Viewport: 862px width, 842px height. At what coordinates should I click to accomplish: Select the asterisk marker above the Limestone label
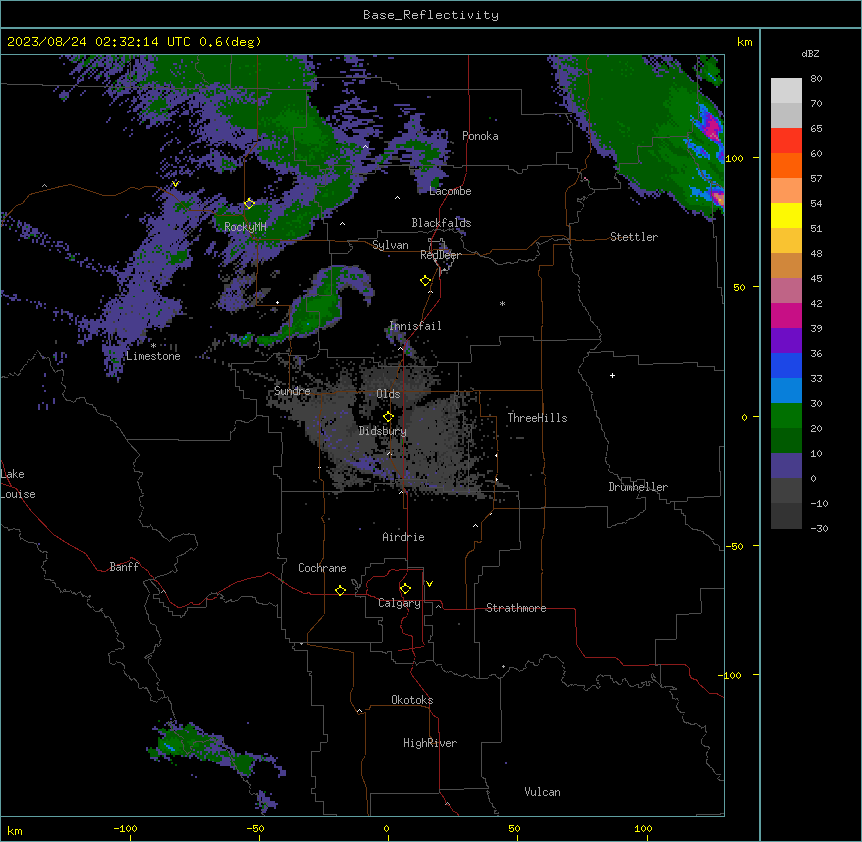[x=153, y=346]
